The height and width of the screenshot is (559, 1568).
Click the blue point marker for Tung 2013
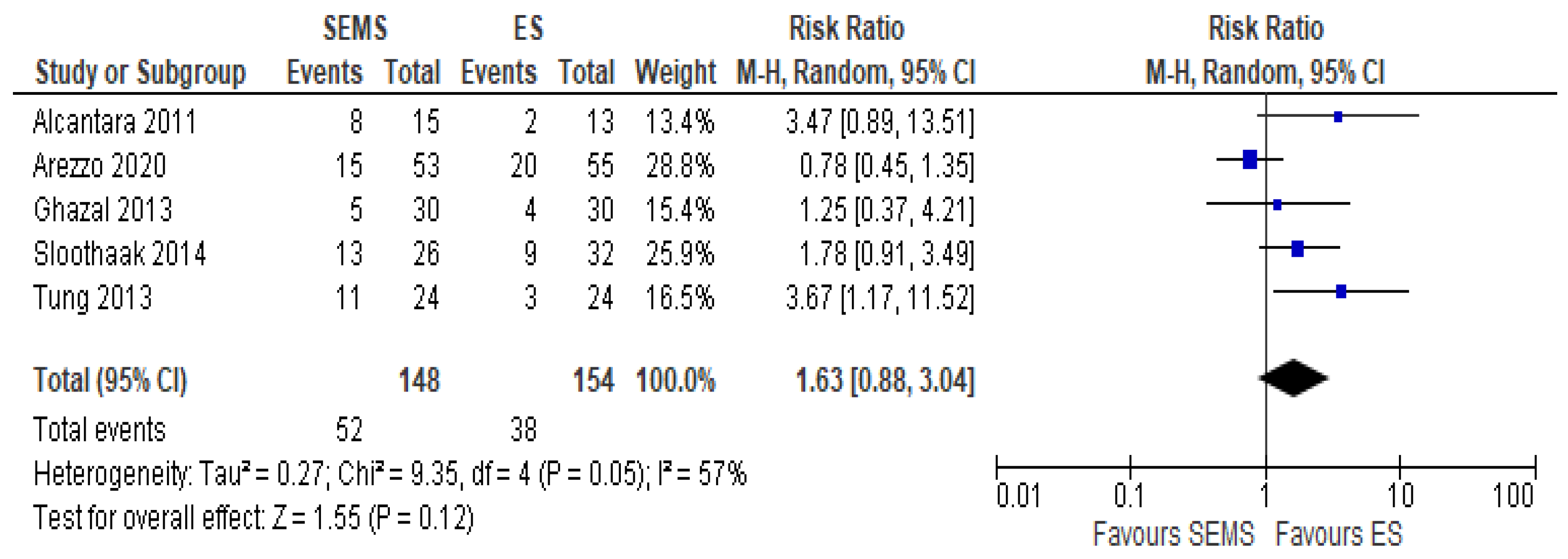[x=1340, y=292]
